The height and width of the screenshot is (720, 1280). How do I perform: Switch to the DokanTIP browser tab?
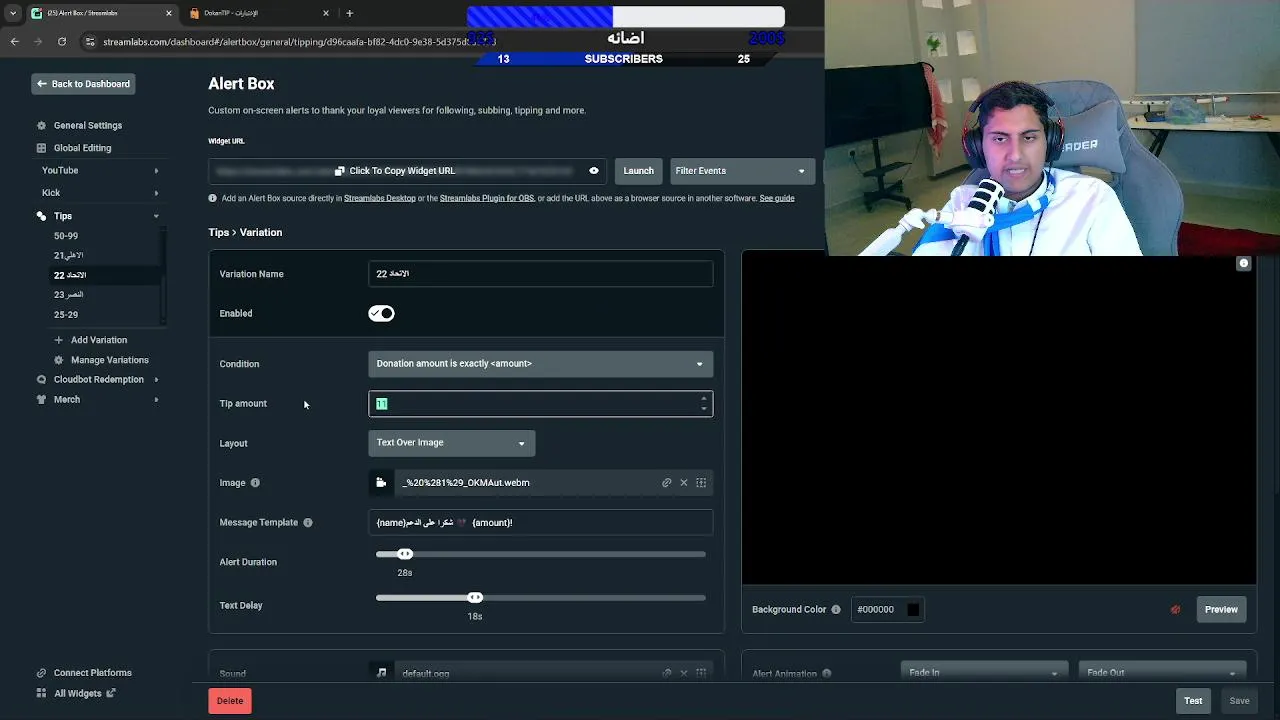pos(258,14)
